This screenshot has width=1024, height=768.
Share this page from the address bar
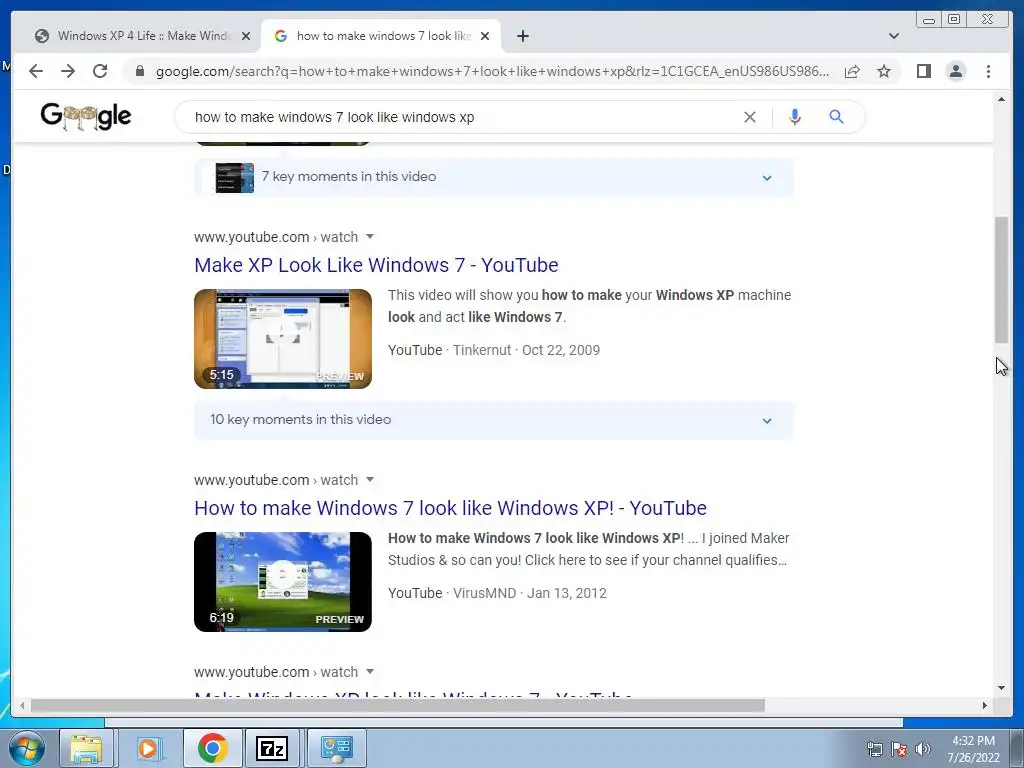(852, 71)
